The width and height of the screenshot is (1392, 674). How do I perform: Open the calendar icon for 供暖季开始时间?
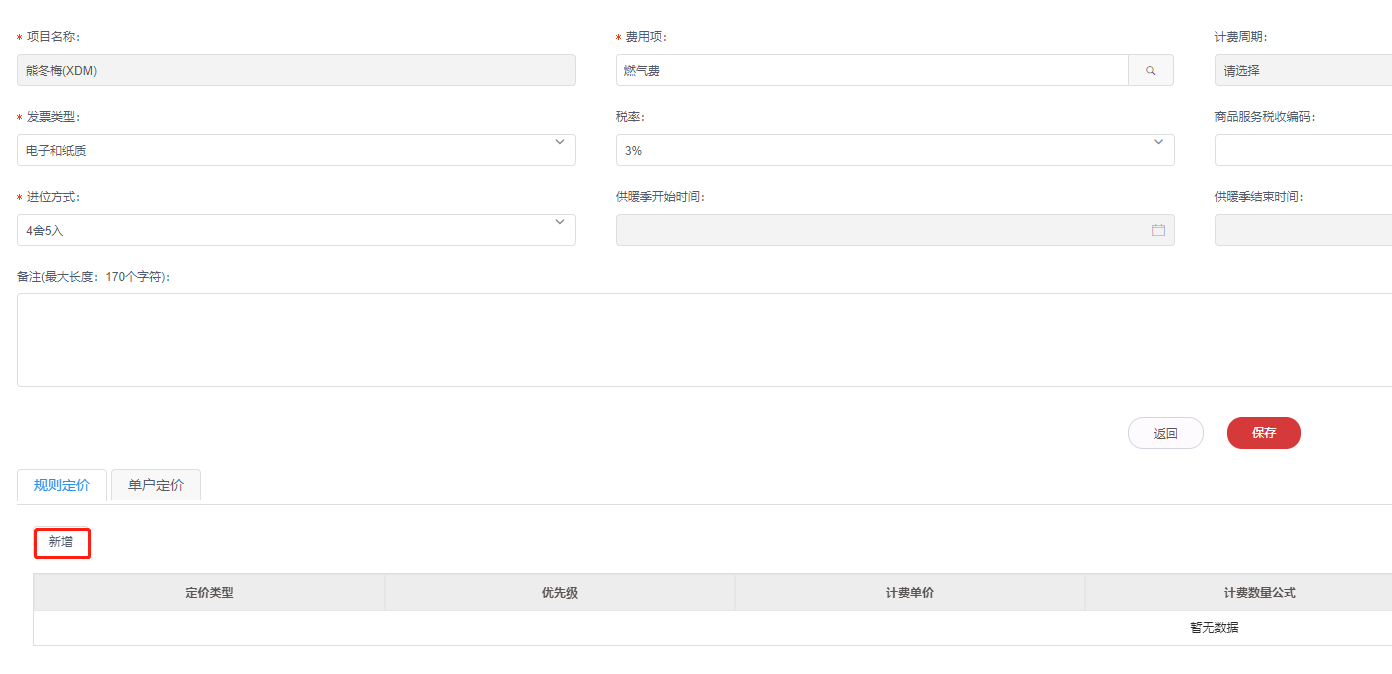click(1158, 230)
